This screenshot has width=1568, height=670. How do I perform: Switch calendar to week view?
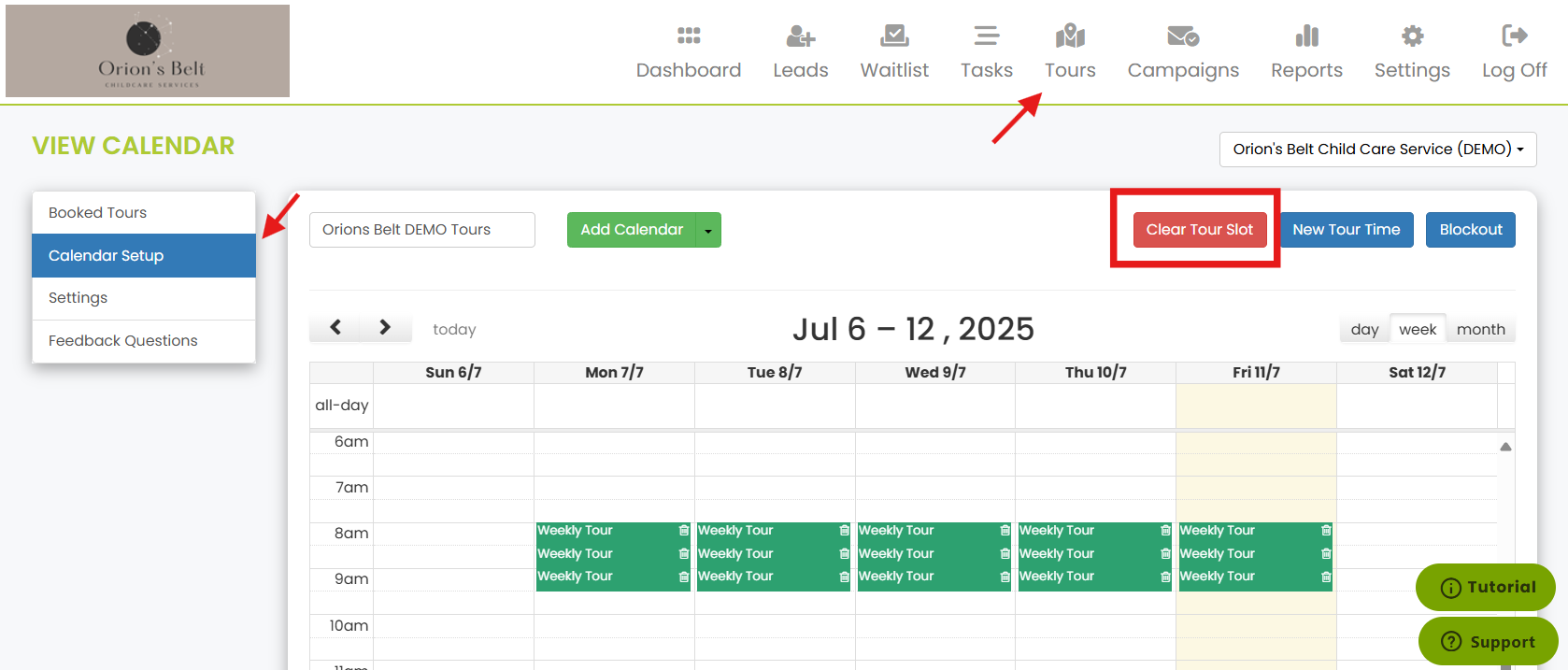pos(1418,329)
